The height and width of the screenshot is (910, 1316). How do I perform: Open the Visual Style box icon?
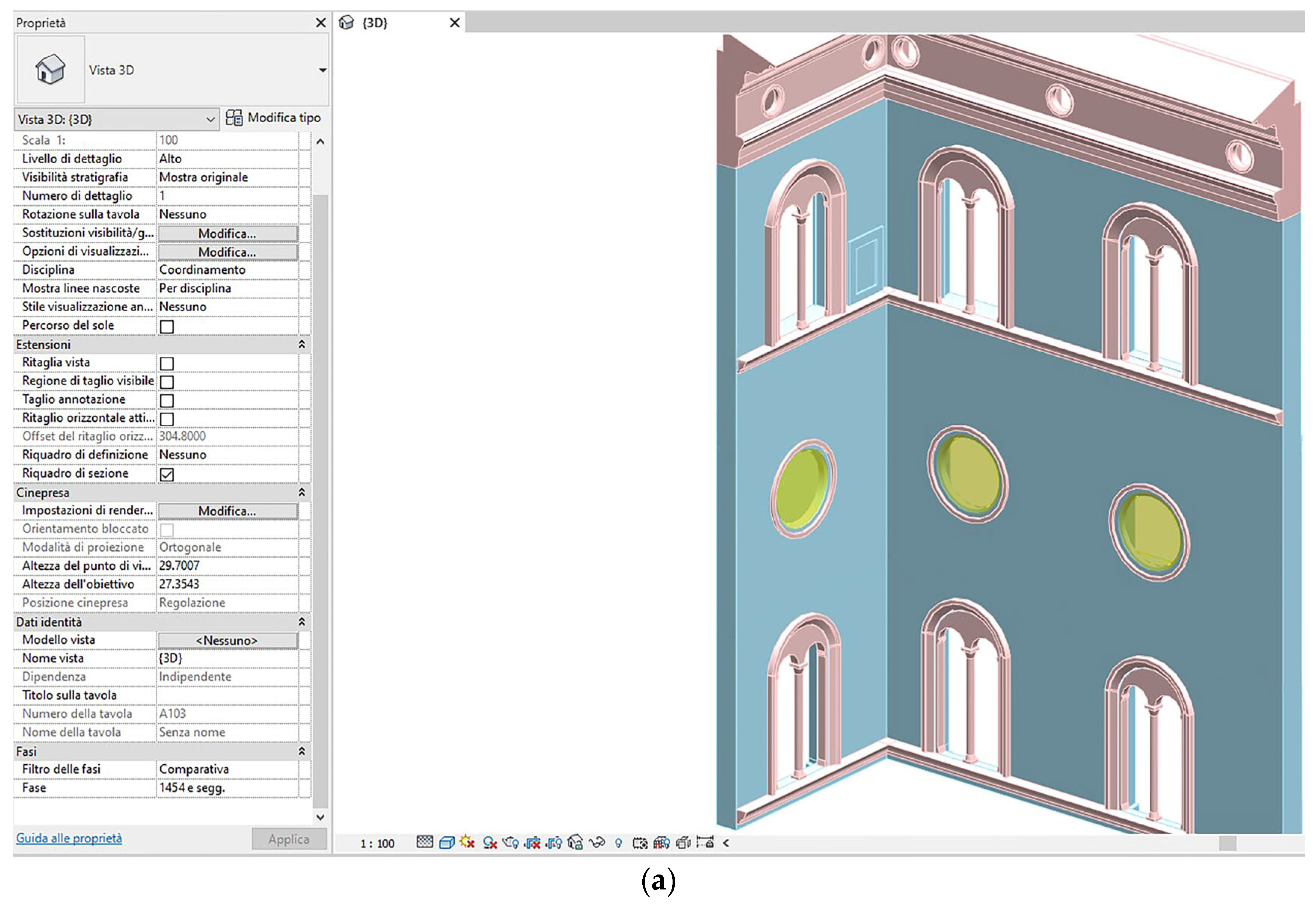pos(447,842)
